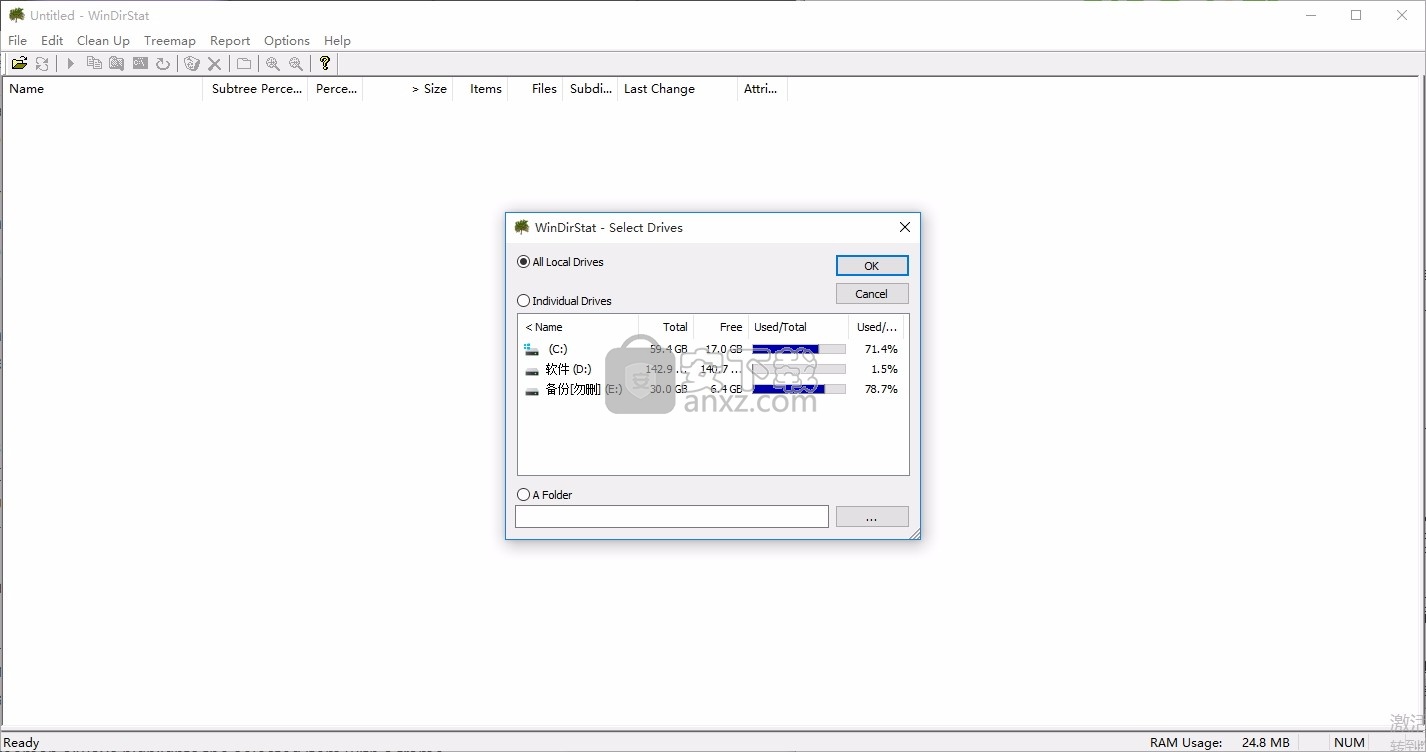Click the WinDirStat tree icon in dialog title
Screen dimensions: 1426x752
pyautogui.click(x=522, y=227)
